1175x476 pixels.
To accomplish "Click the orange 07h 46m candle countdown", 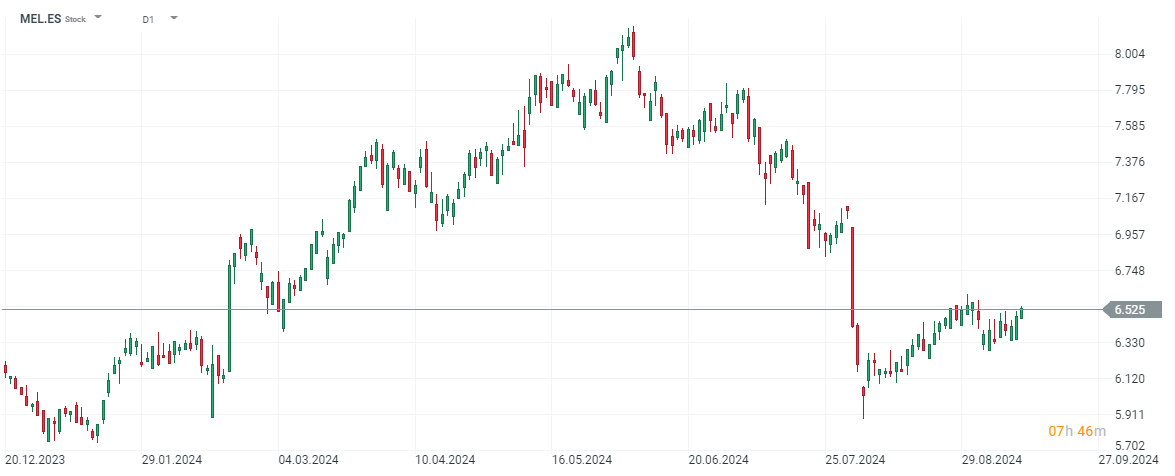I will 1077,431.
